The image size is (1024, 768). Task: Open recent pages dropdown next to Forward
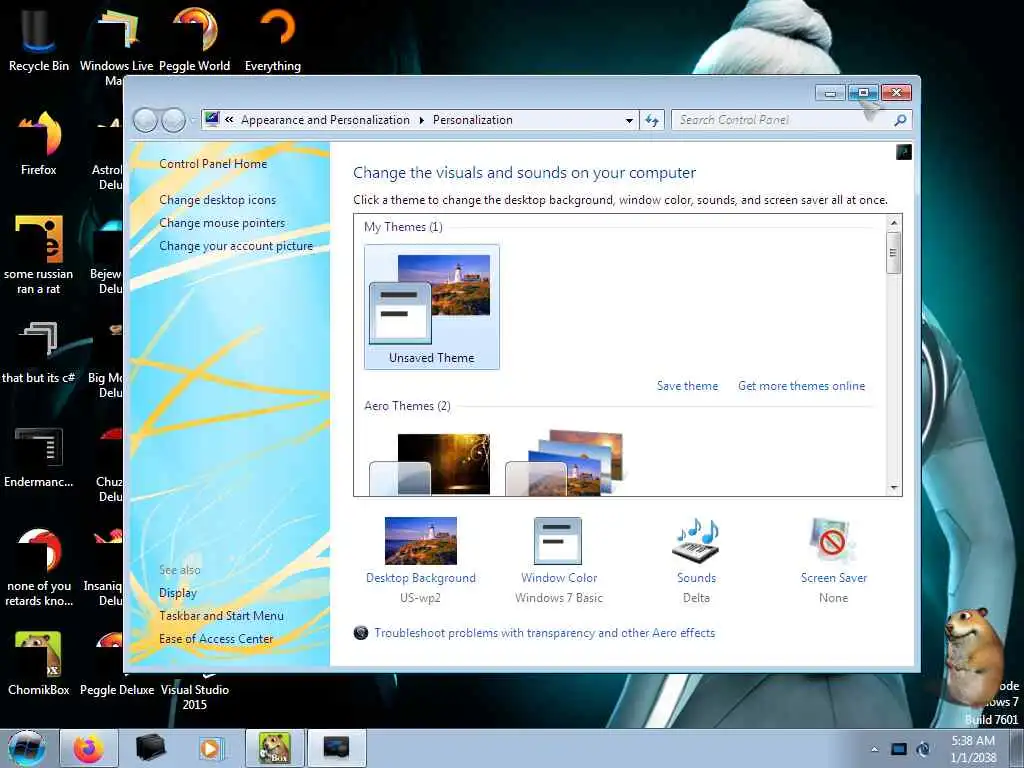(192, 120)
